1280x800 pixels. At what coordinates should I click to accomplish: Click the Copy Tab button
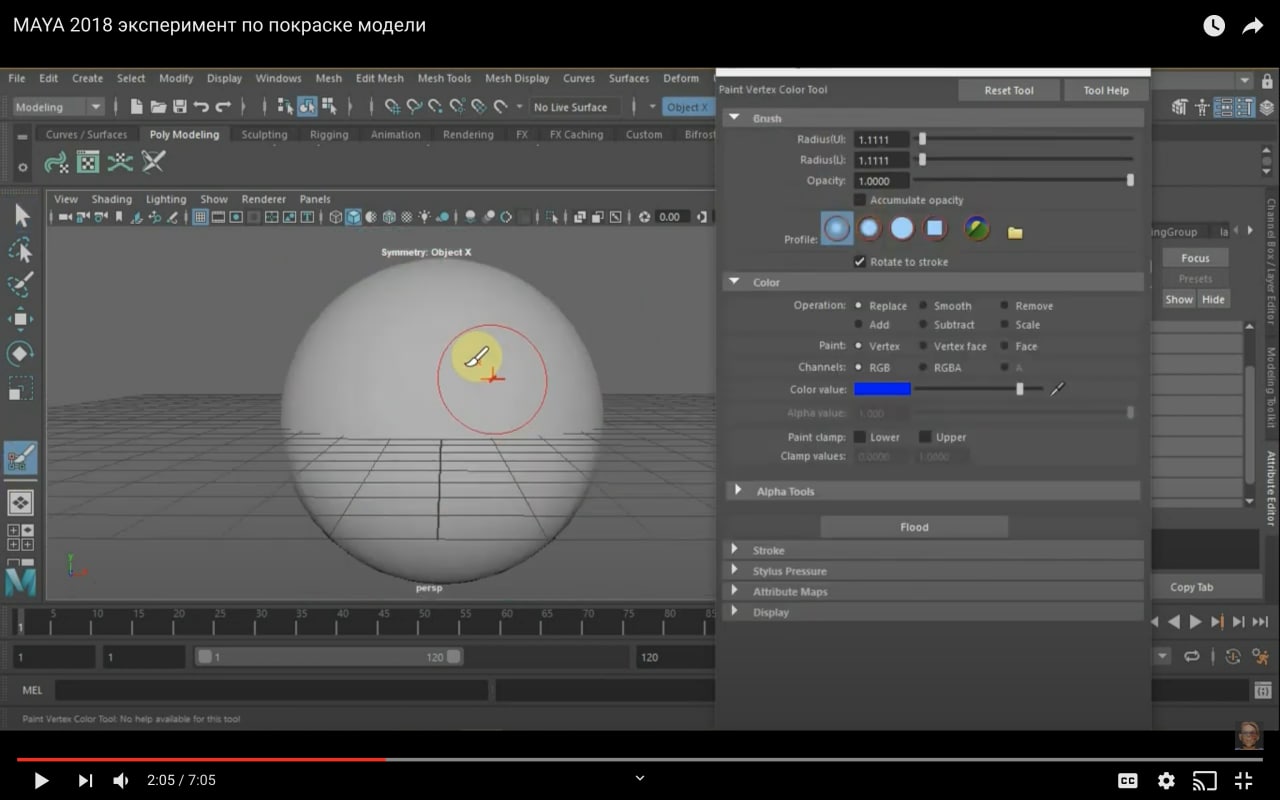(x=1191, y=587)
